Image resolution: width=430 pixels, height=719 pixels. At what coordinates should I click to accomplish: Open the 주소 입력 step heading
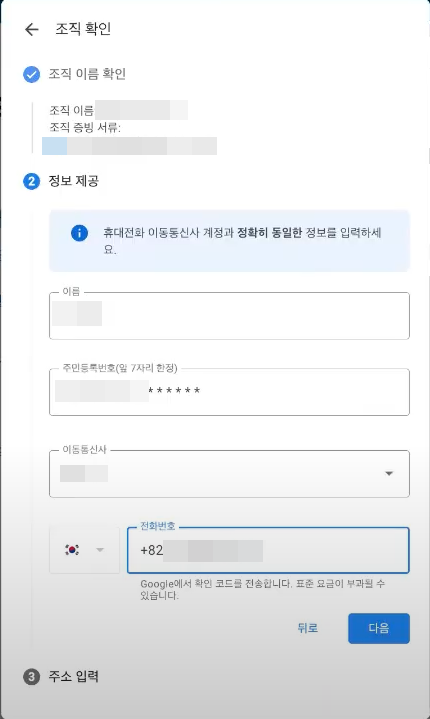(x=73, y=677)
